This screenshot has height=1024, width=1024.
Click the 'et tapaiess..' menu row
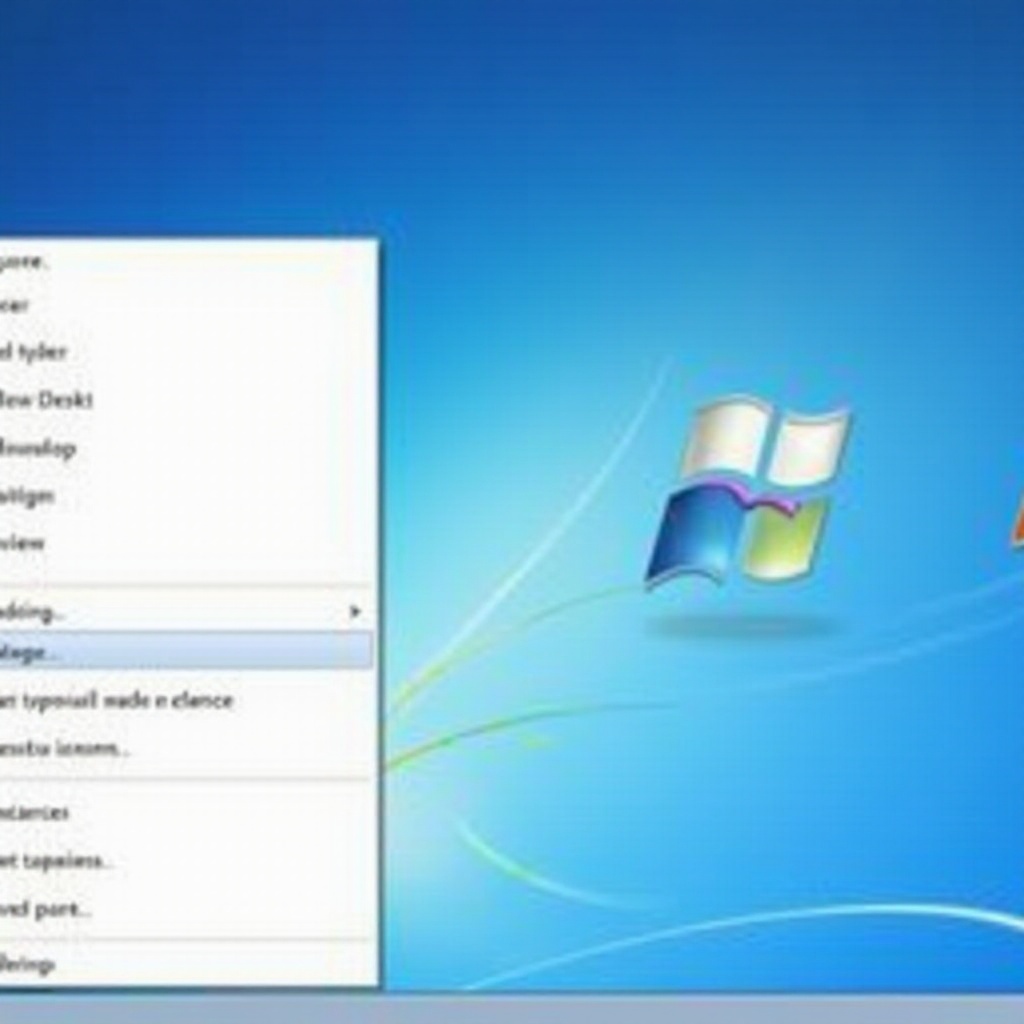click(186, 861)
